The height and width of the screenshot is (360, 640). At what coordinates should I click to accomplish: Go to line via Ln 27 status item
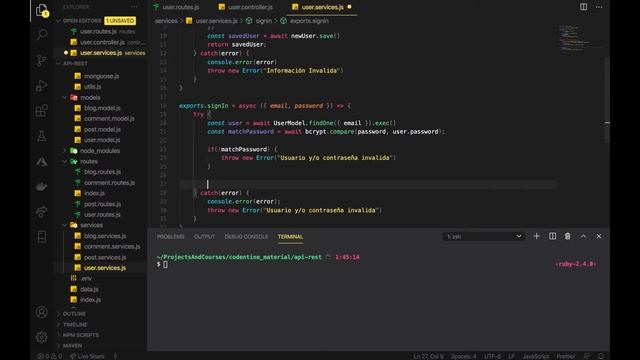(x=429, y=356)
